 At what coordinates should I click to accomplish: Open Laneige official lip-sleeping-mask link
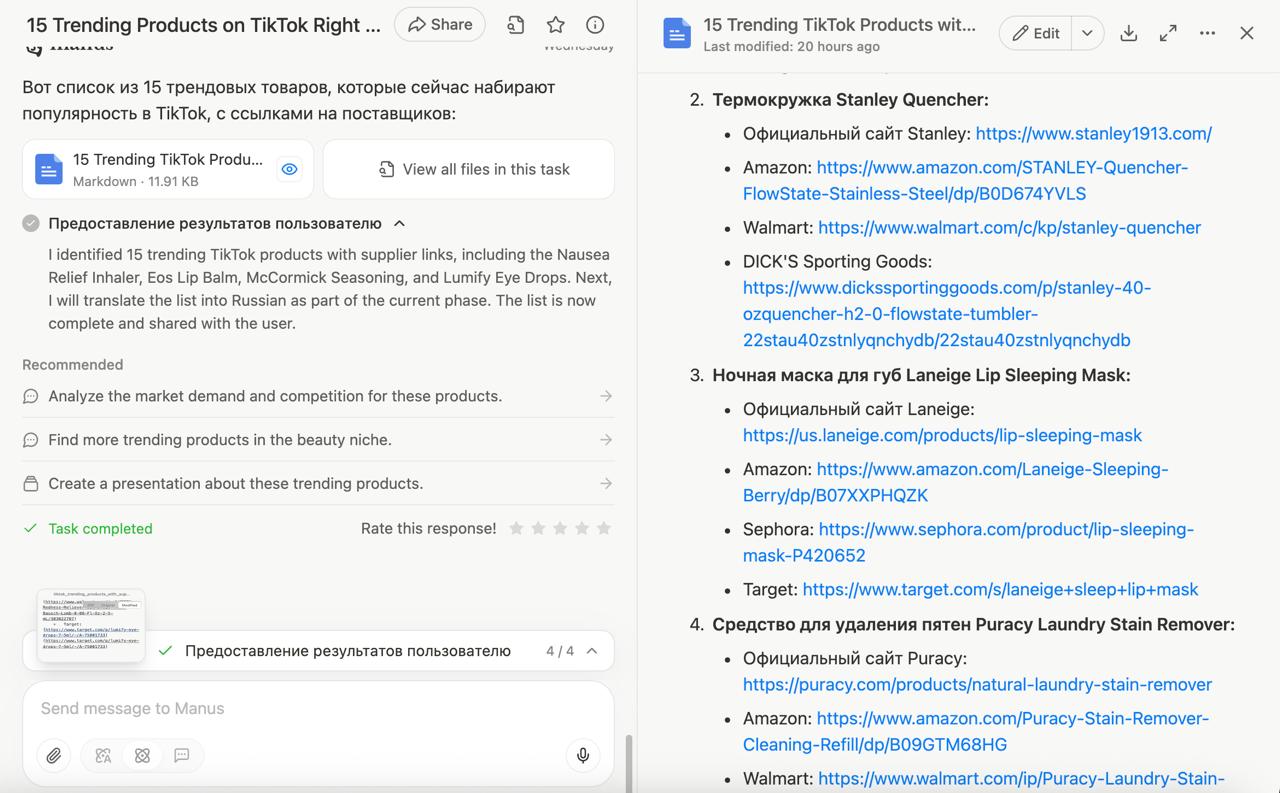click(x=942, y=436)
